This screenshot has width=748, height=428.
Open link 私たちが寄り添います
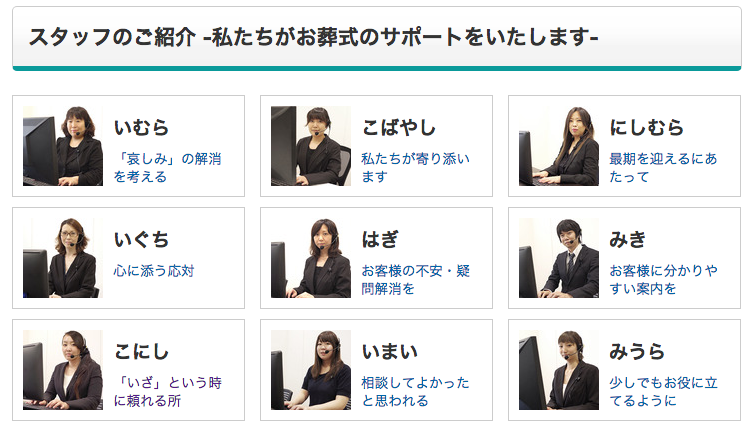pyautogui.click(x=416, y=167)
